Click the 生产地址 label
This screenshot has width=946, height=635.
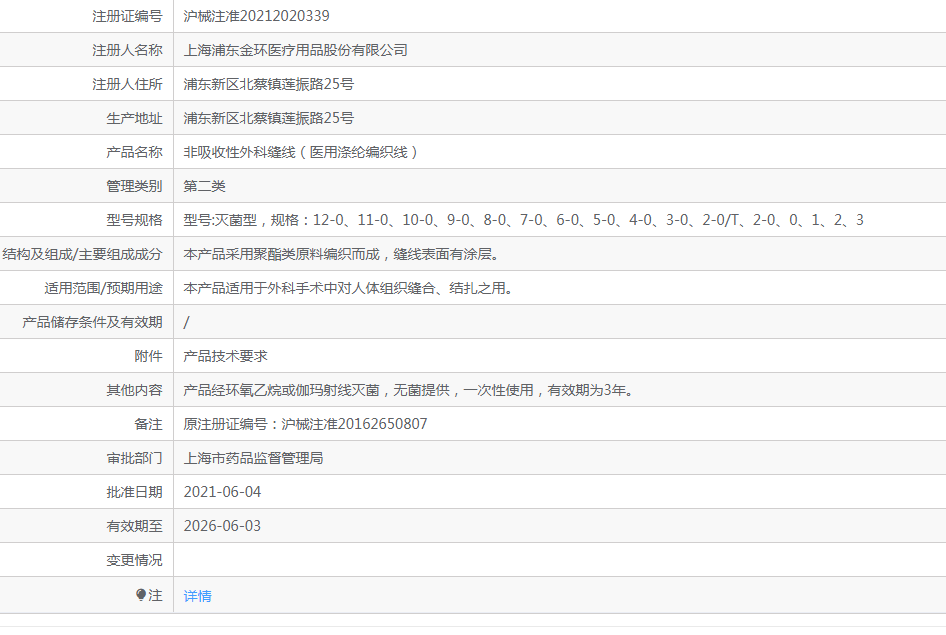tap(135, 118)
